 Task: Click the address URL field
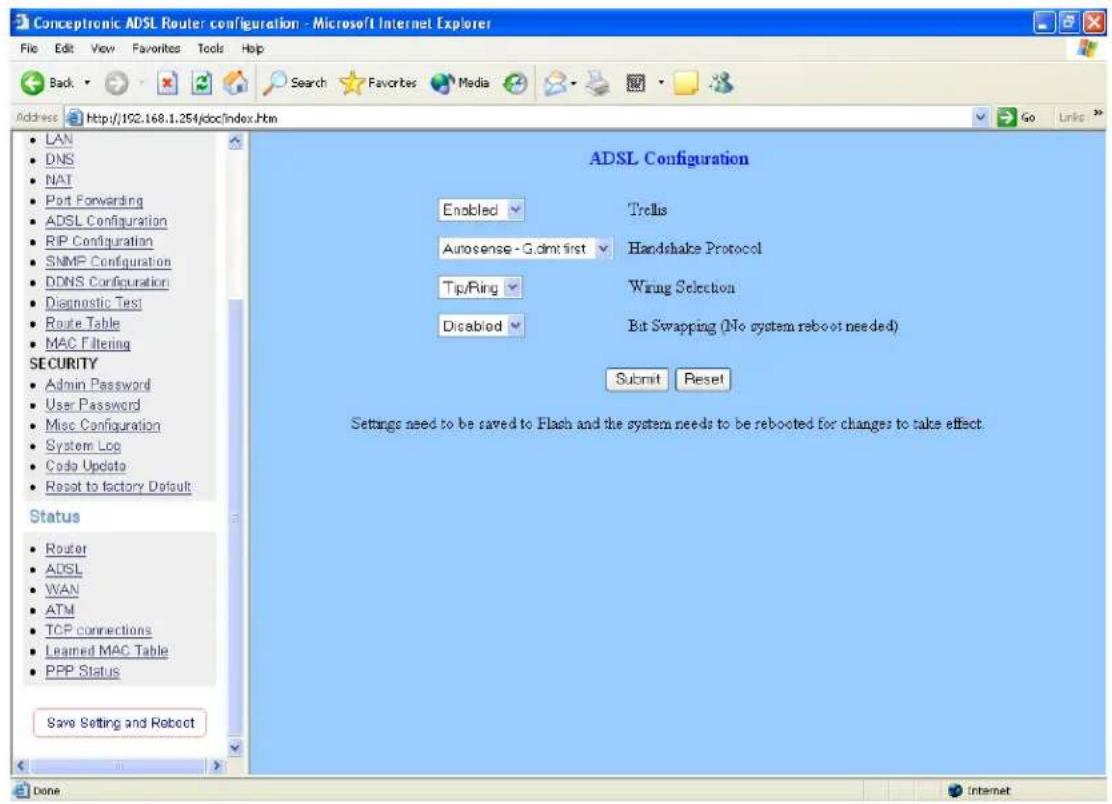point(528,118)
